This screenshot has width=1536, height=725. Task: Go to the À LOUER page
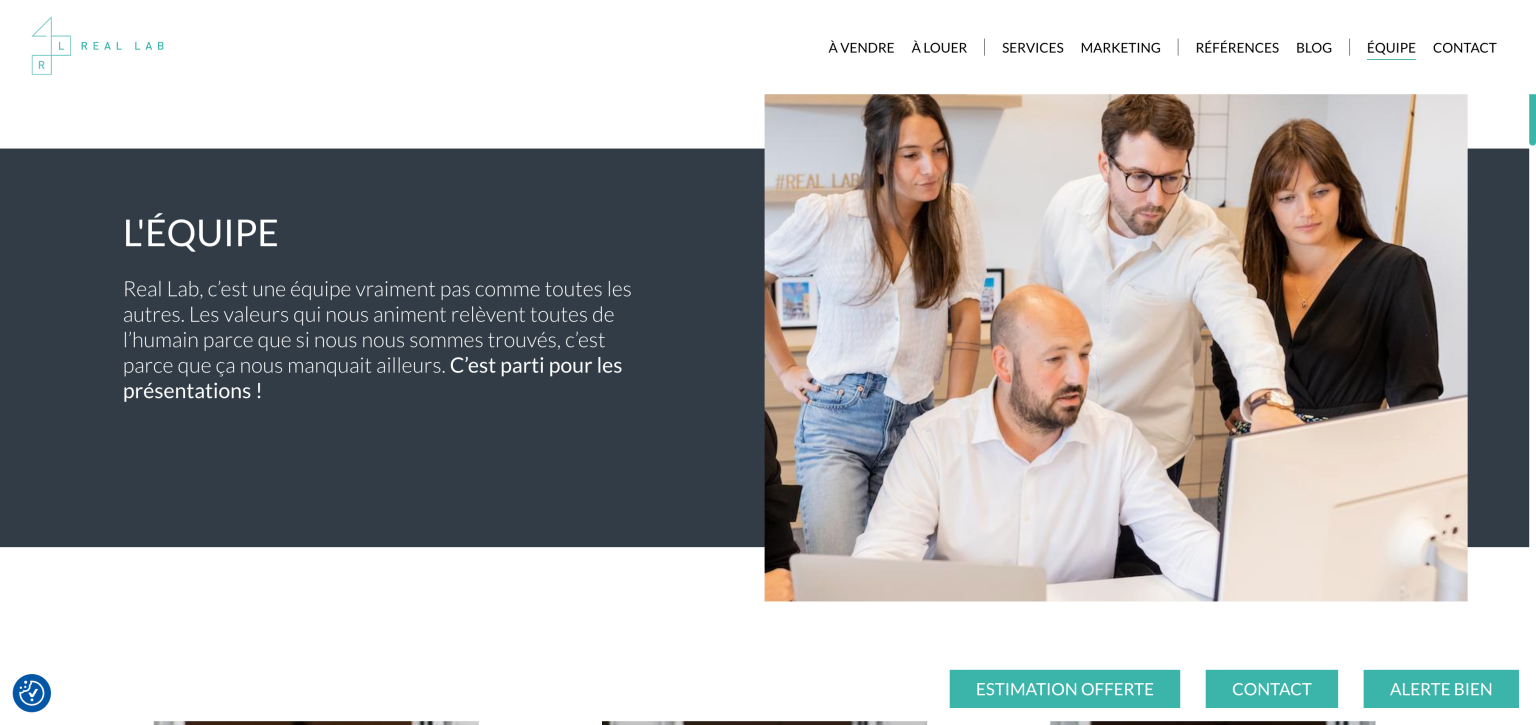[939, 47]
